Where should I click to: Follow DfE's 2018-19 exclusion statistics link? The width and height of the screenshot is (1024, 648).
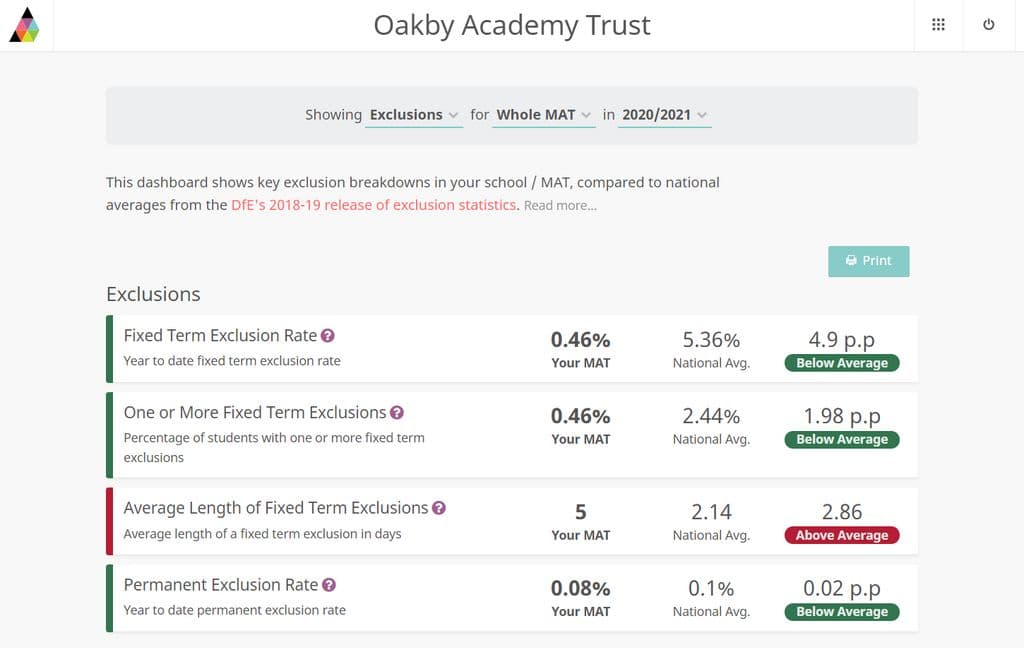[374, 205]
